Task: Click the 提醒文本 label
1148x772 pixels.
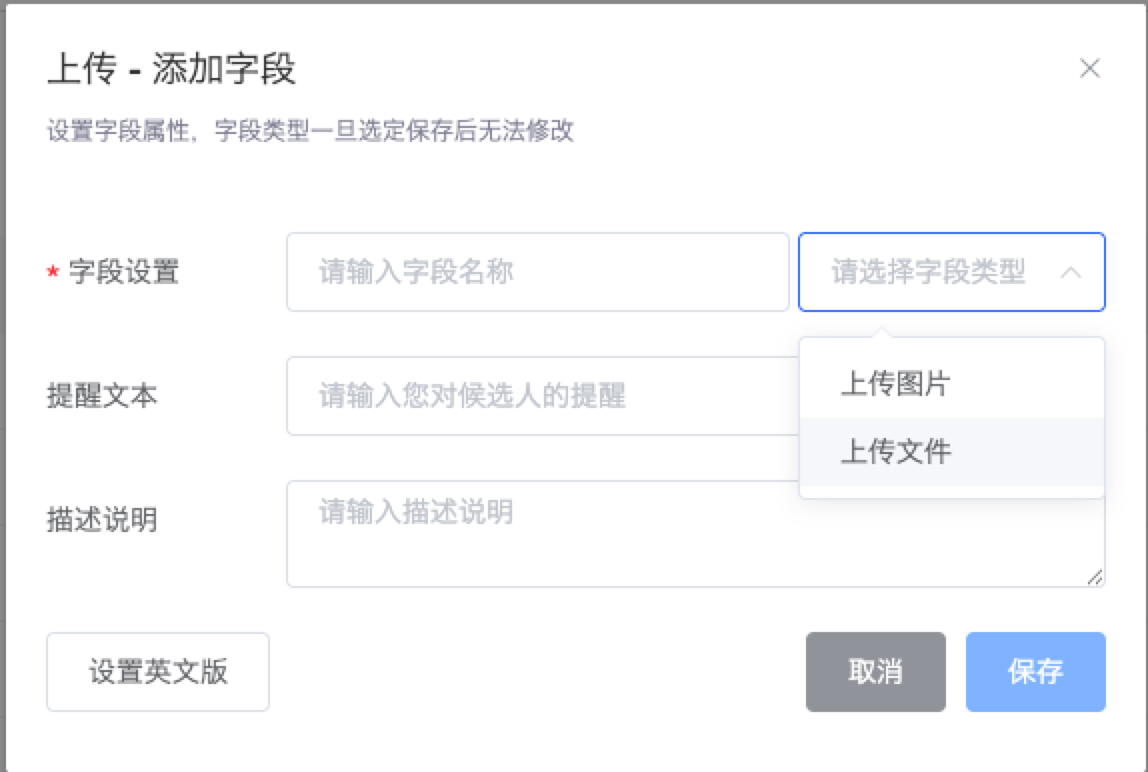Action: 102,396
